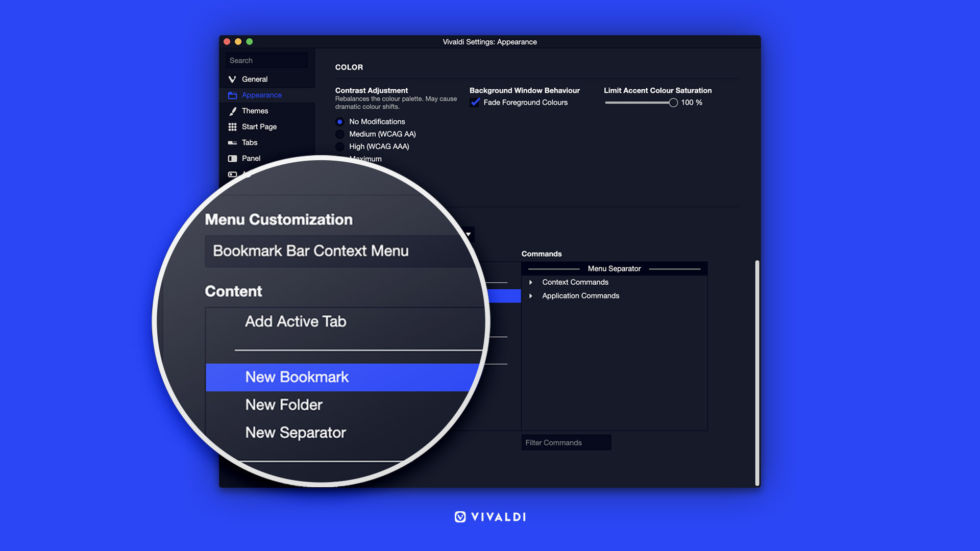Viewport: 980px width, 551px height.
Task: Expand Context Commands tree item
Action: pos(531,282)
